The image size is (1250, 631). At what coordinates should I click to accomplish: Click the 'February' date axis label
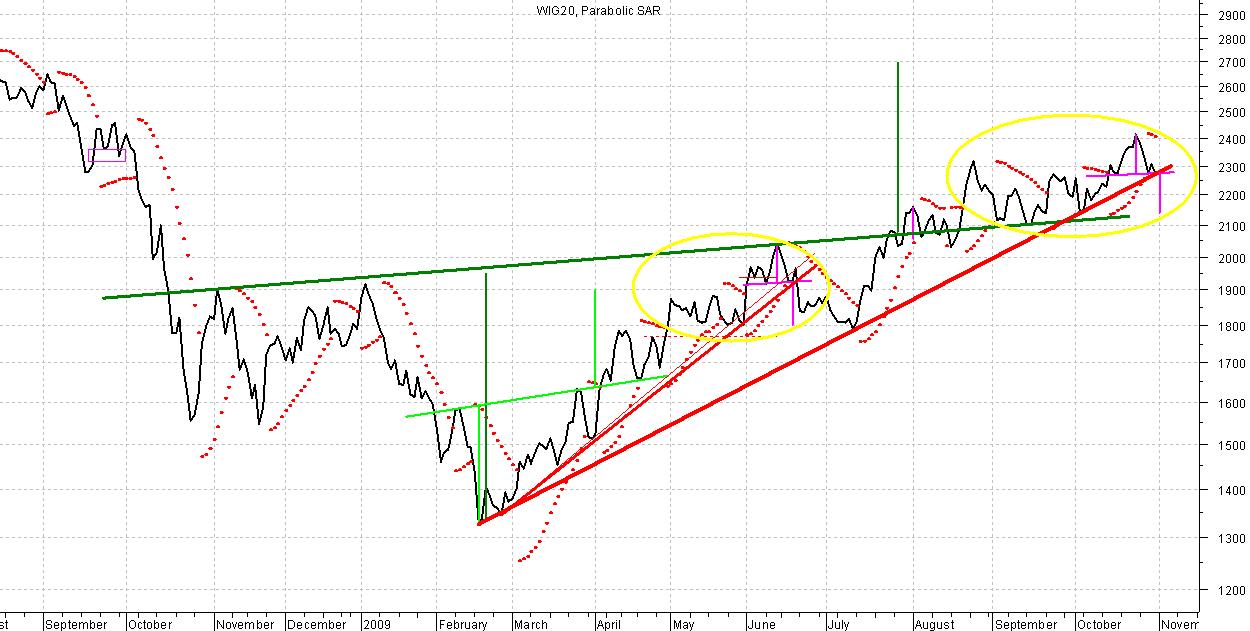click(461, 624)
